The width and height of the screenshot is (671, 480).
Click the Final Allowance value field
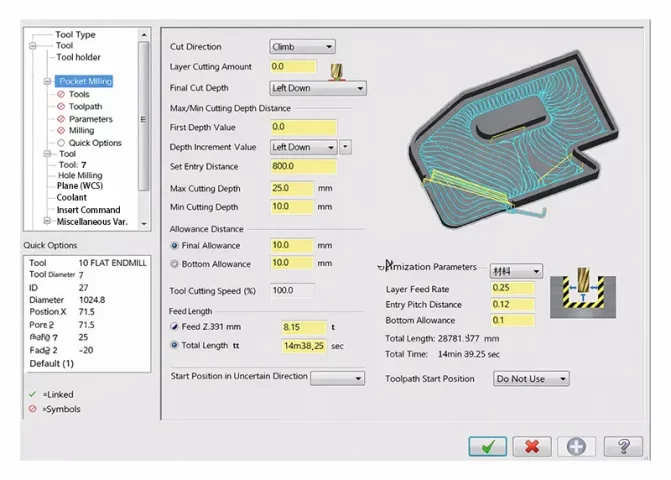[292, 245]
